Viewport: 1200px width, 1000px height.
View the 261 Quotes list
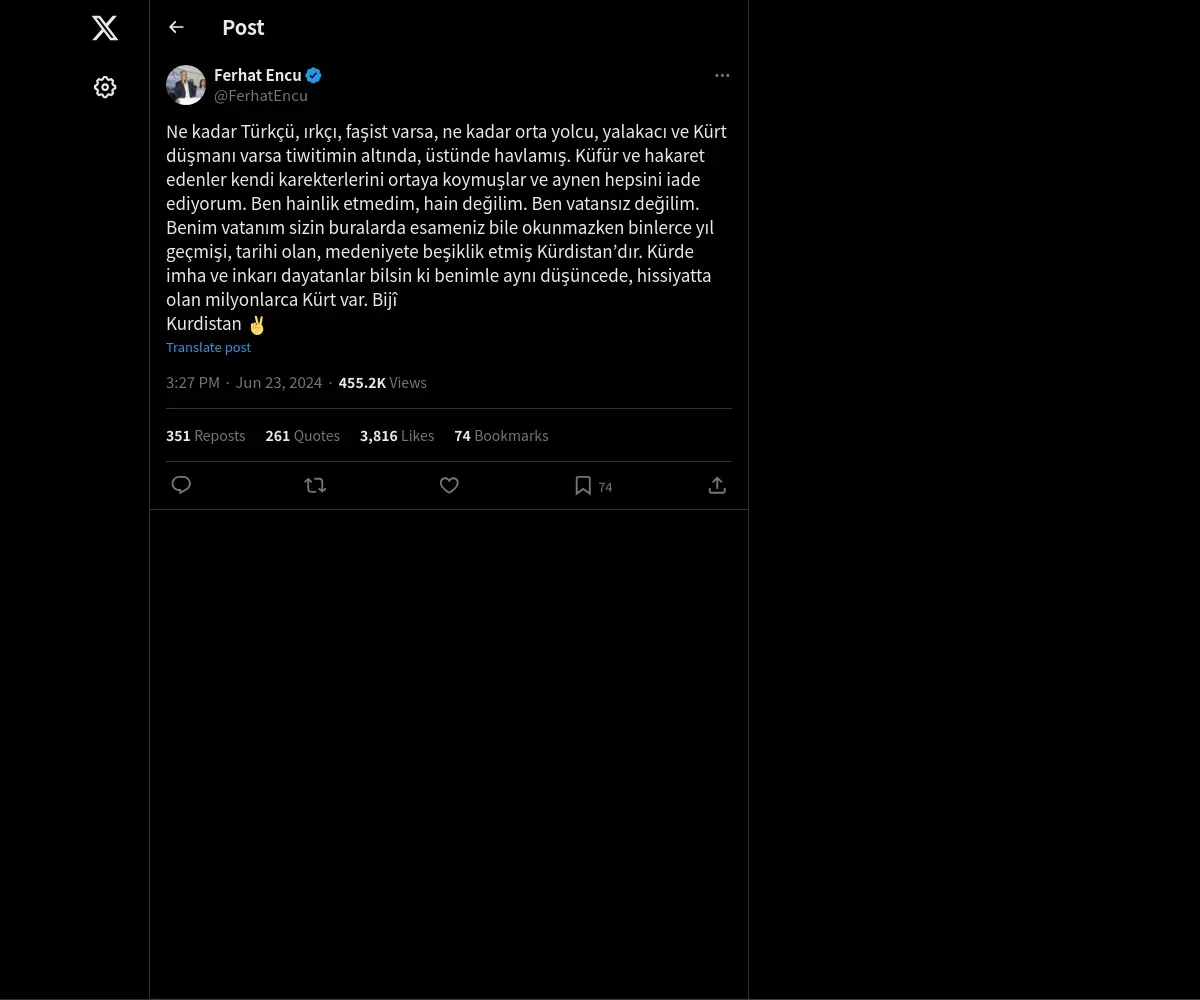(x=302, y=436)
